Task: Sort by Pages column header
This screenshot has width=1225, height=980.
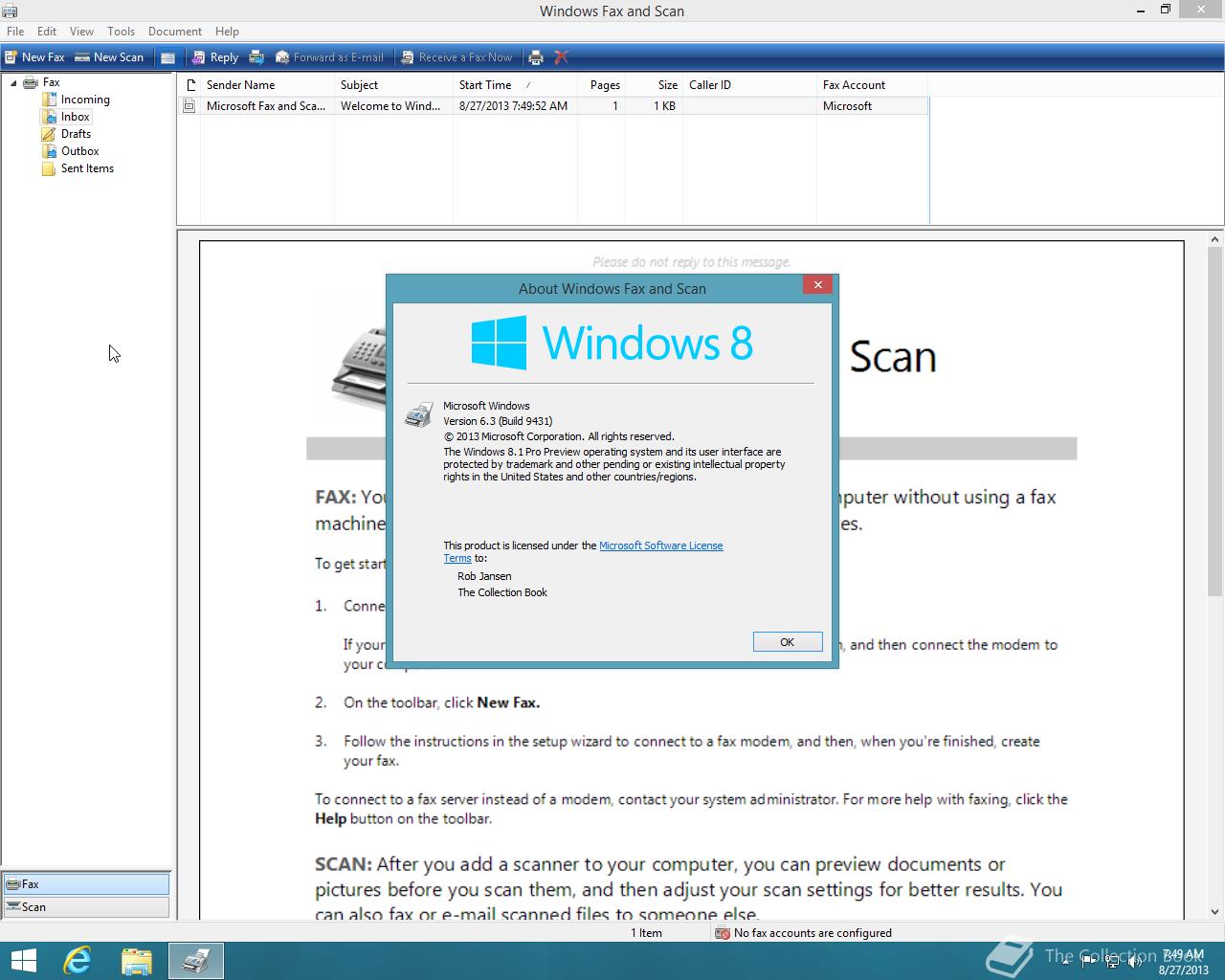Action: coord(601,85)
